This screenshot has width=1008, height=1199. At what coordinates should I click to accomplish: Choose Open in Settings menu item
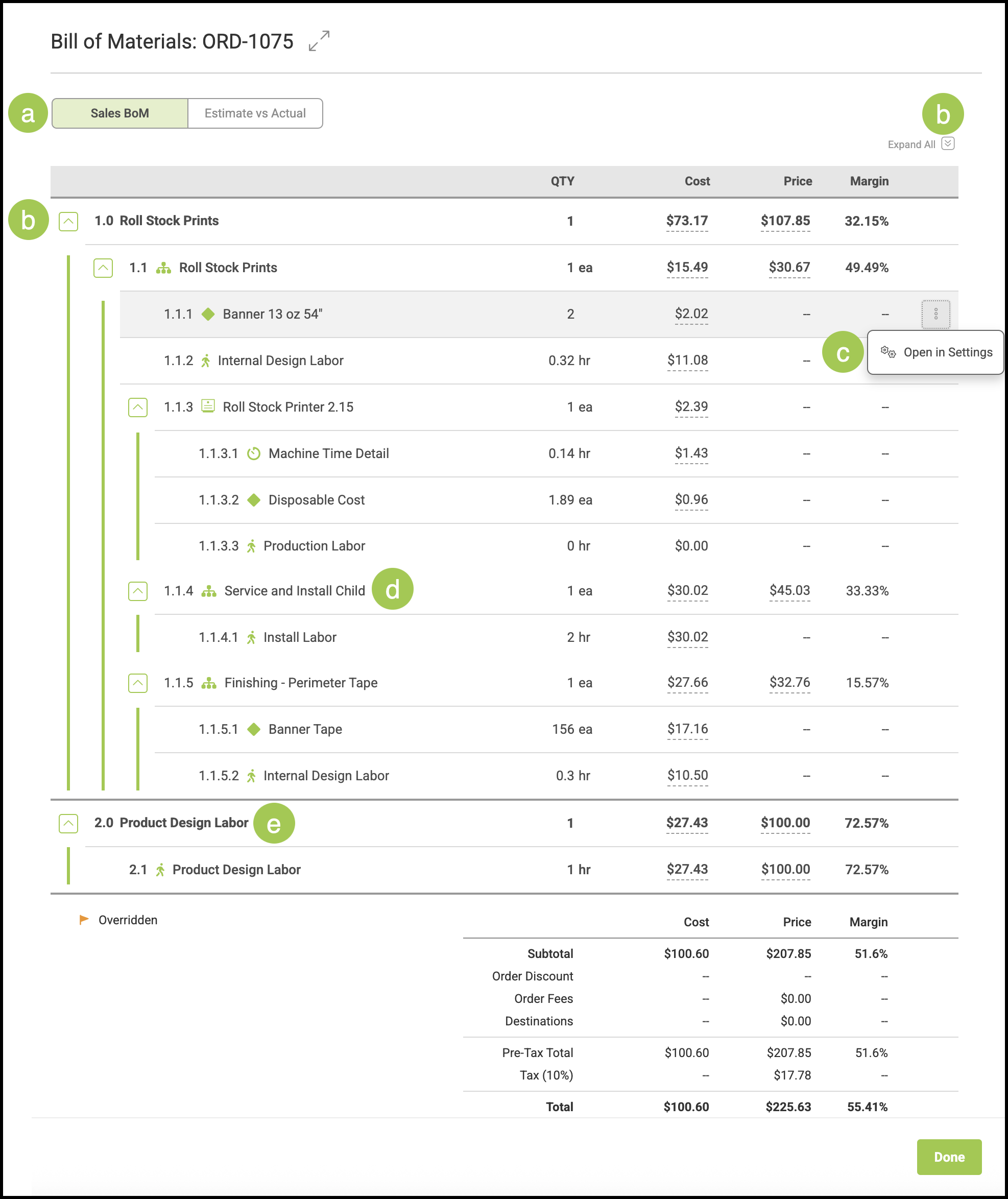947,352
